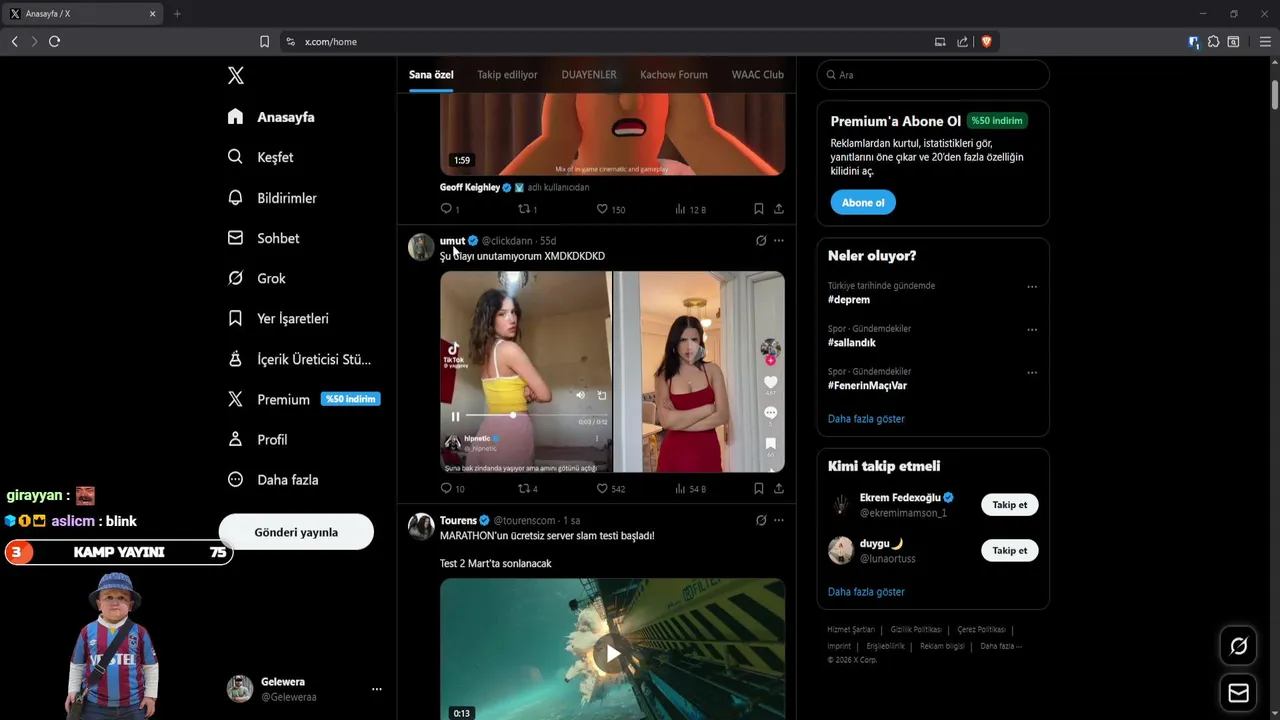Screen dimensions: 1280x720
Task: Reload the browser page
Action: pyautogui.click(x=54, y=41)
